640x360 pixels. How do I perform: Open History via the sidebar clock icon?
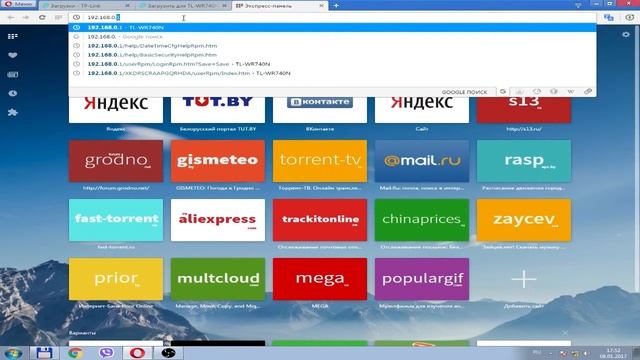(13, 93)
